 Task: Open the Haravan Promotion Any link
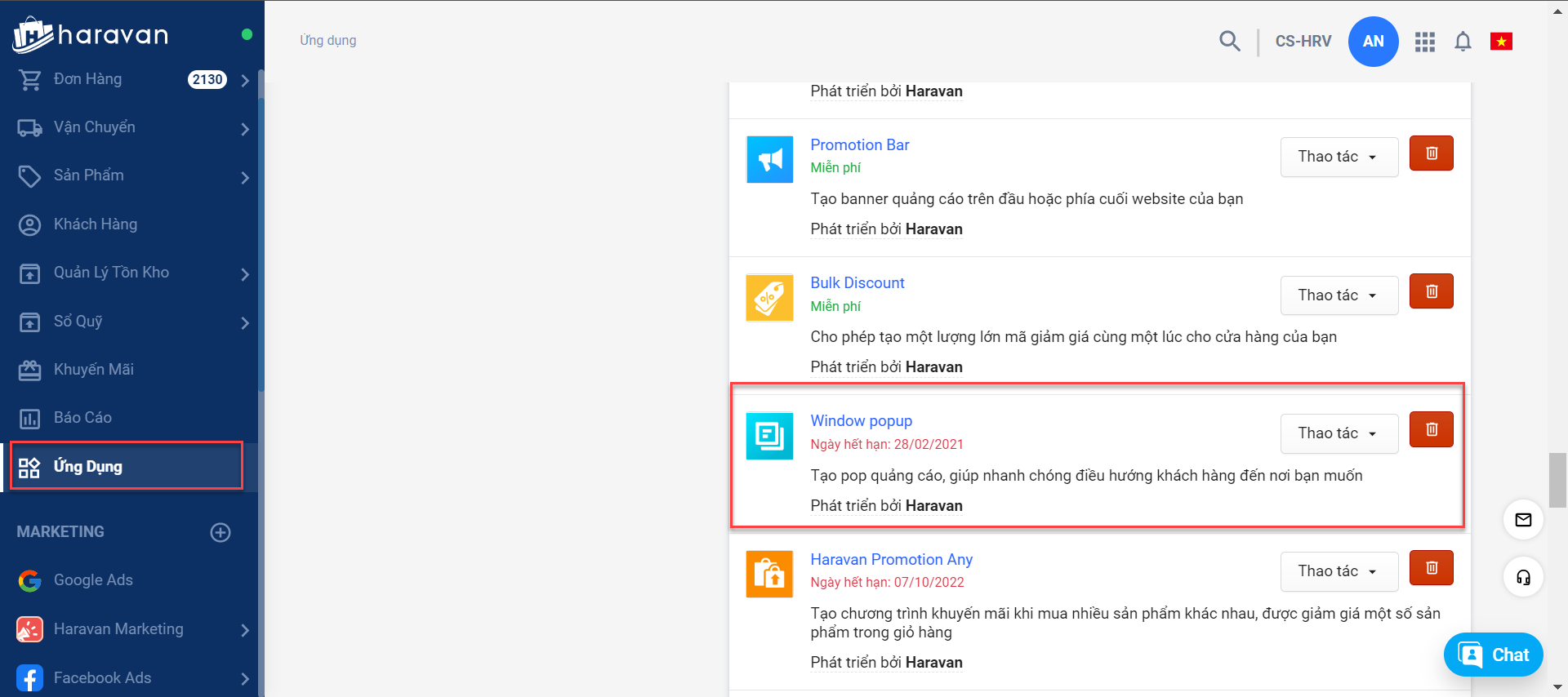coord(891,559)
